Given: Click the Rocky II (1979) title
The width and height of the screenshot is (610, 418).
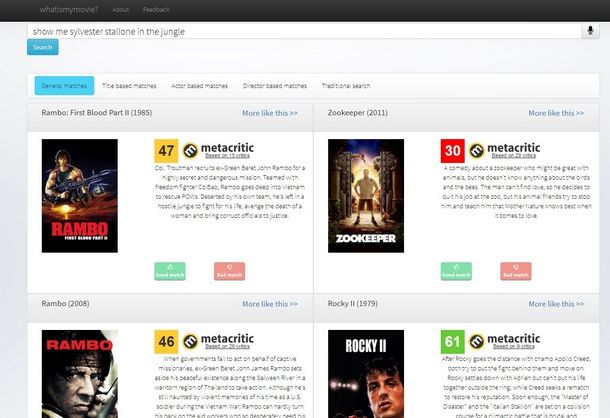Looking at the screenshot, I should [353, 304].
